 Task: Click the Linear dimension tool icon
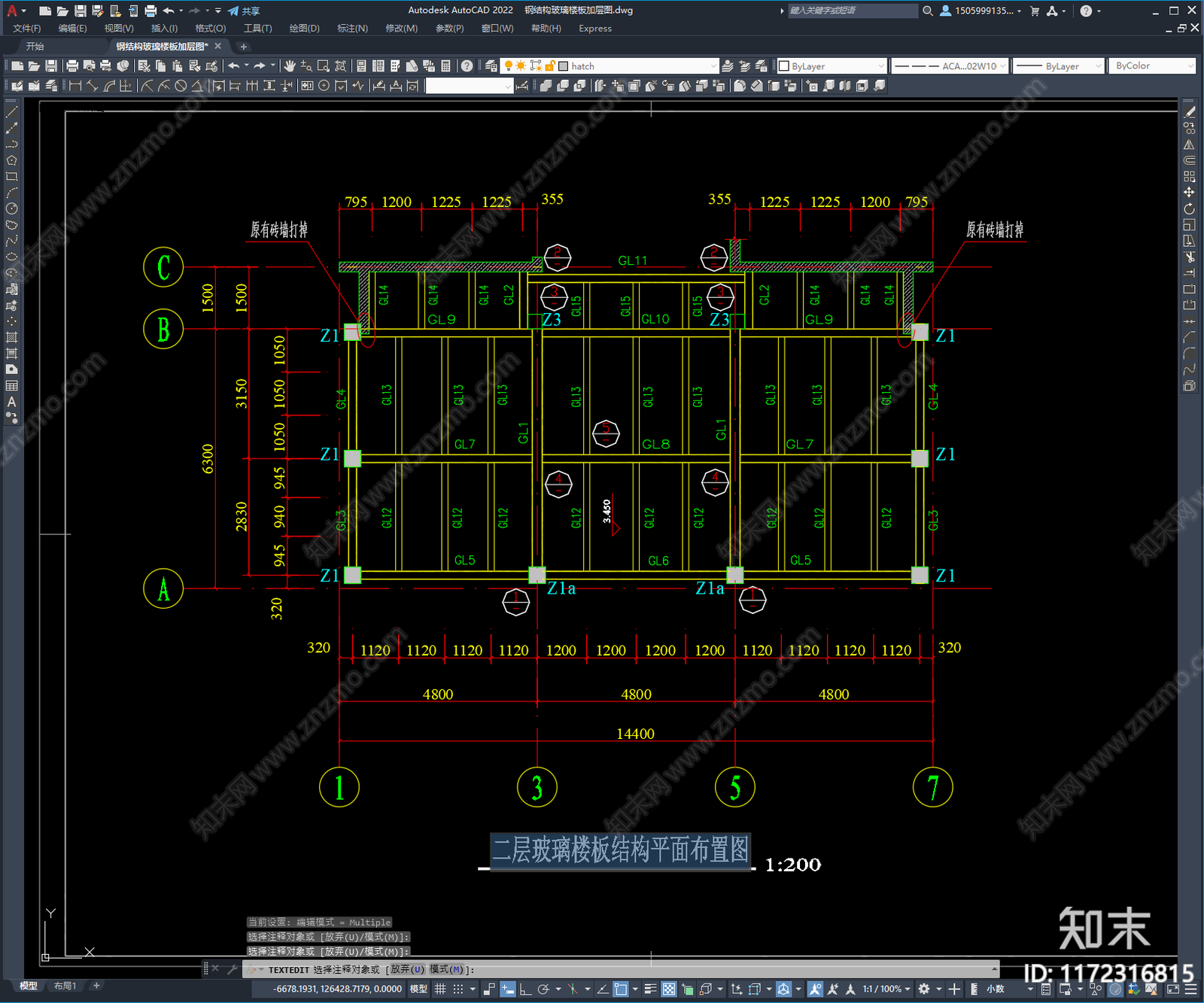75,86
